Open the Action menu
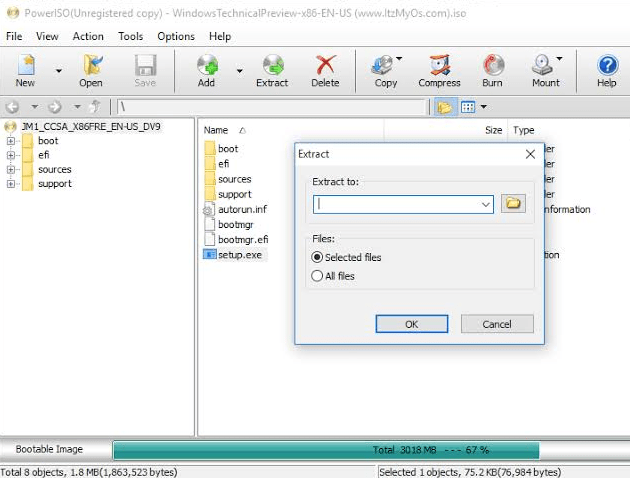The width and height of the screenshot is (630, 478). pos(88,36)
